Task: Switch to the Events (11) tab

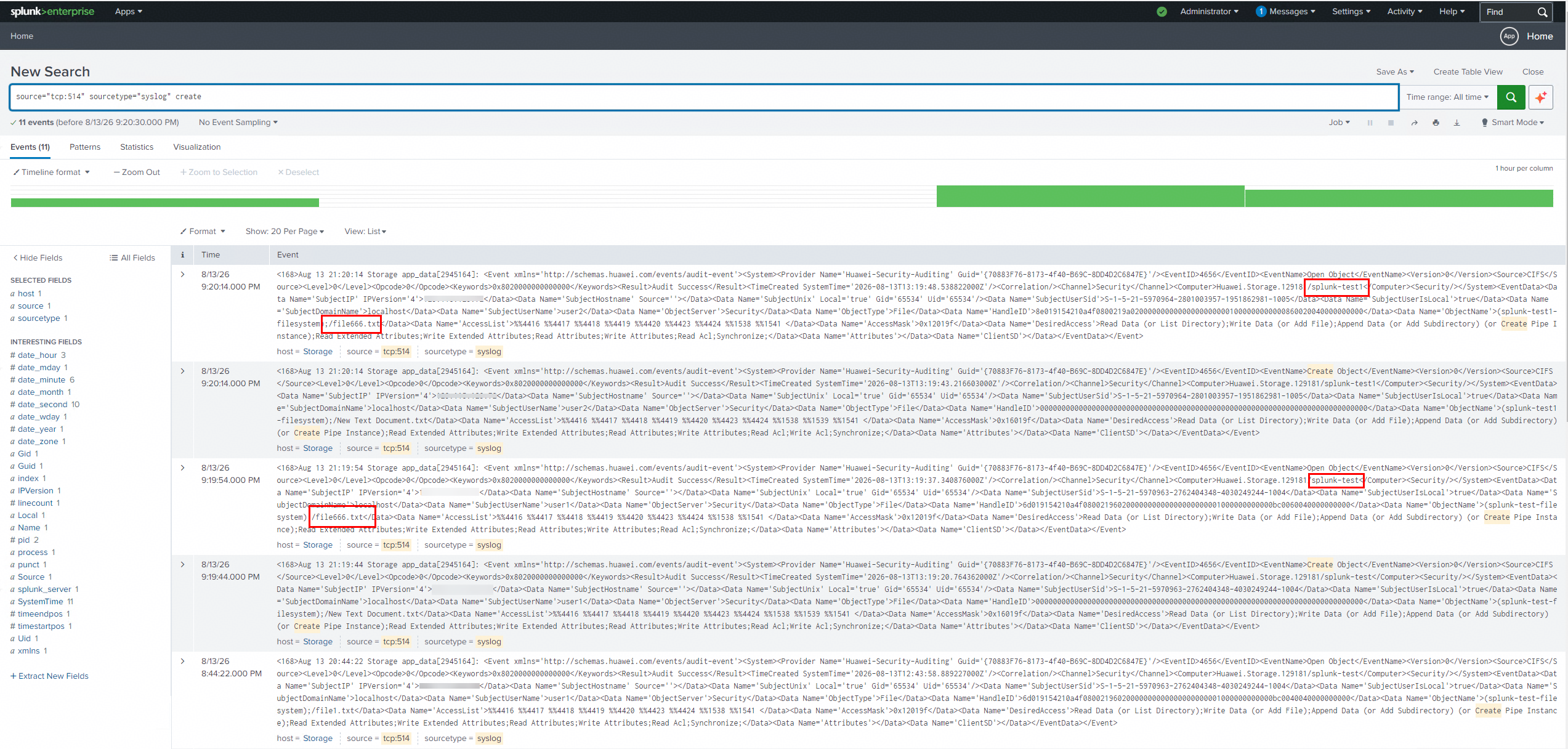Action: 30,147
